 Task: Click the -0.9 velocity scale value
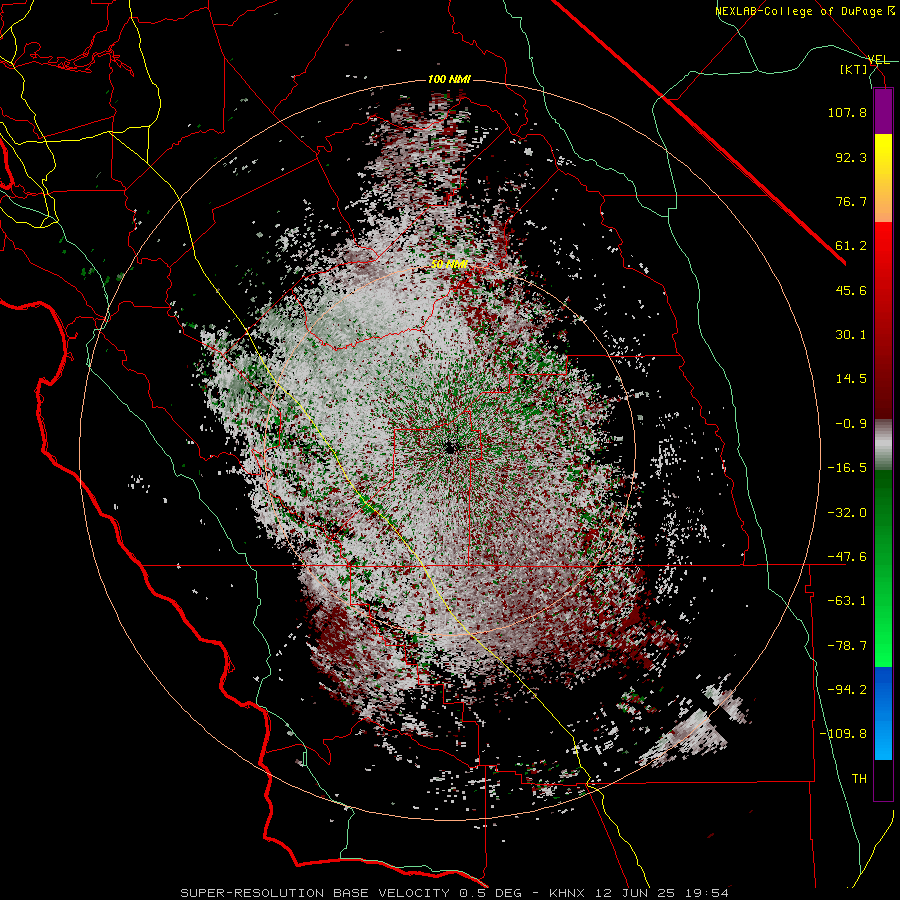(851, 424)
